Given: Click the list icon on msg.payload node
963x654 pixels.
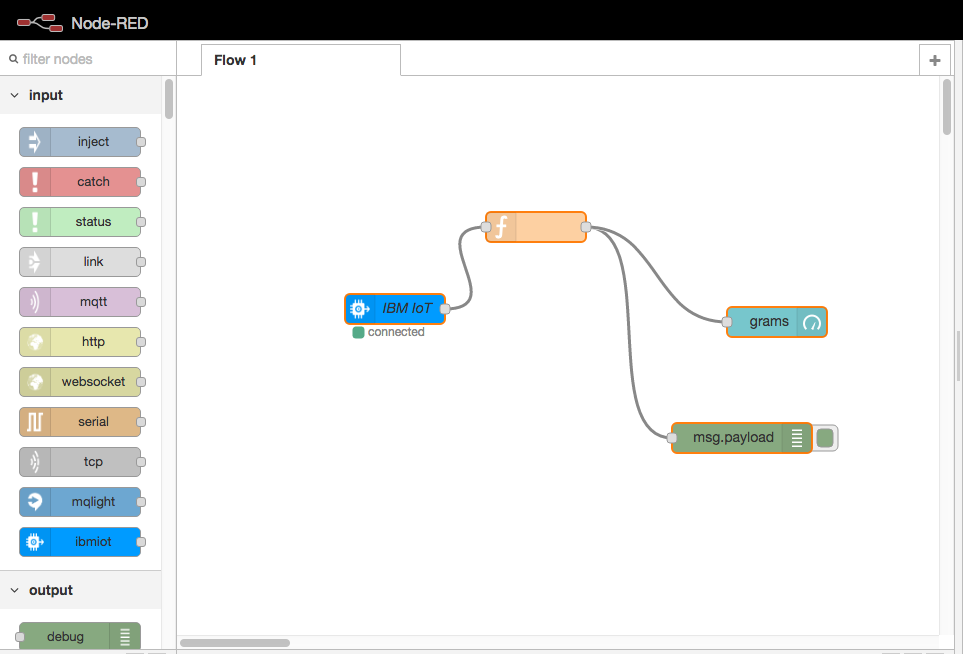Looking at the screenshot, I should 797,438.
